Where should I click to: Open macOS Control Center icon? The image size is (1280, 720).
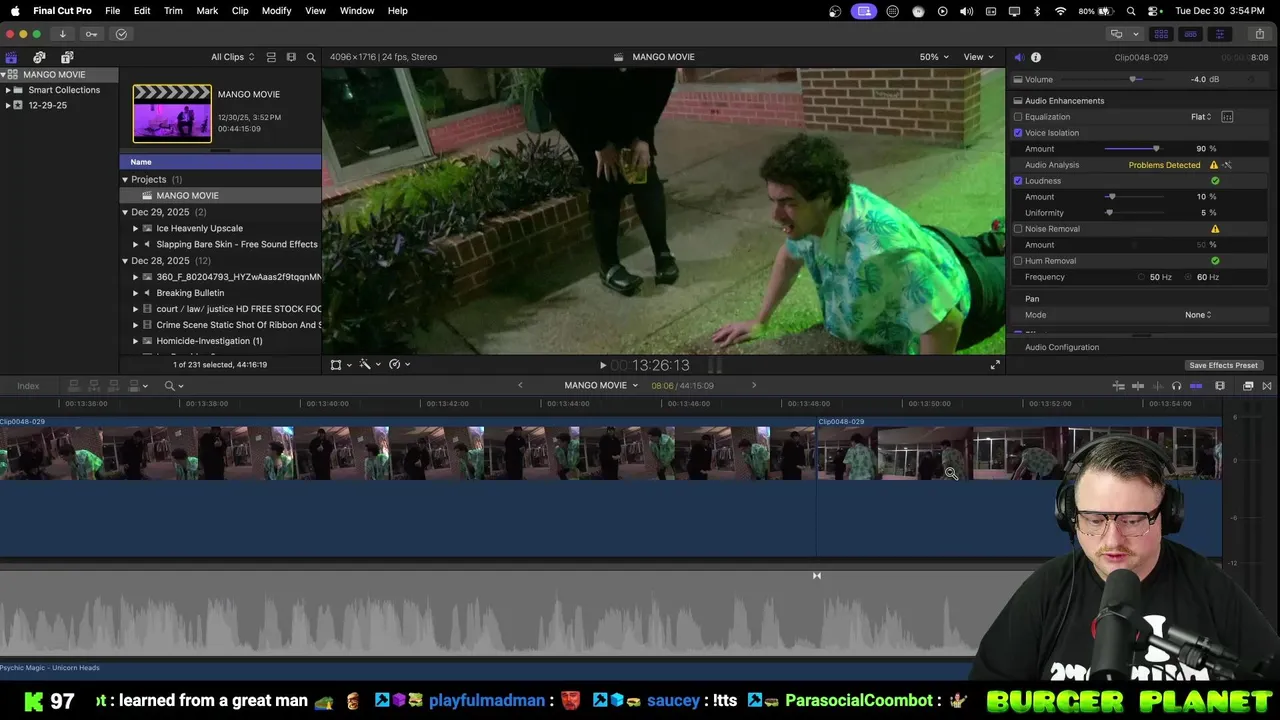click(x=1155, y=11)
